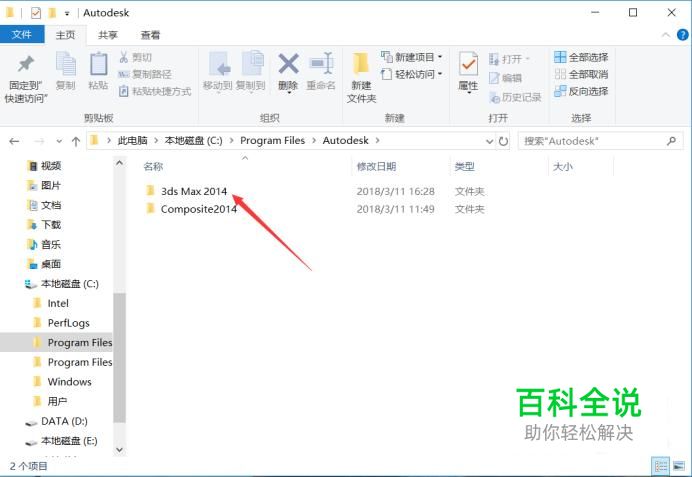Viewport: 692px width, 477px height.
Task: Select the View (查看) ribbon tab
Action: [x=150, y=35]
